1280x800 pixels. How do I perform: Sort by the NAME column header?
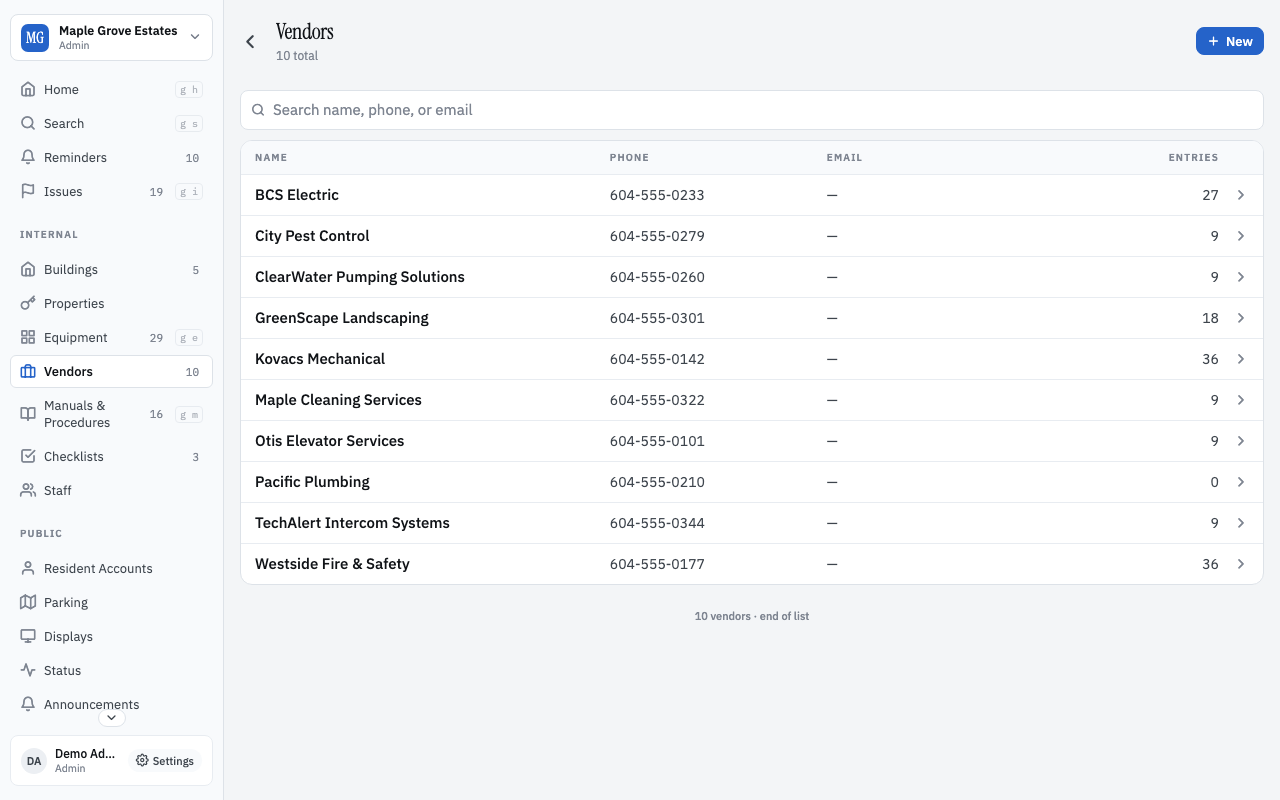271,158
